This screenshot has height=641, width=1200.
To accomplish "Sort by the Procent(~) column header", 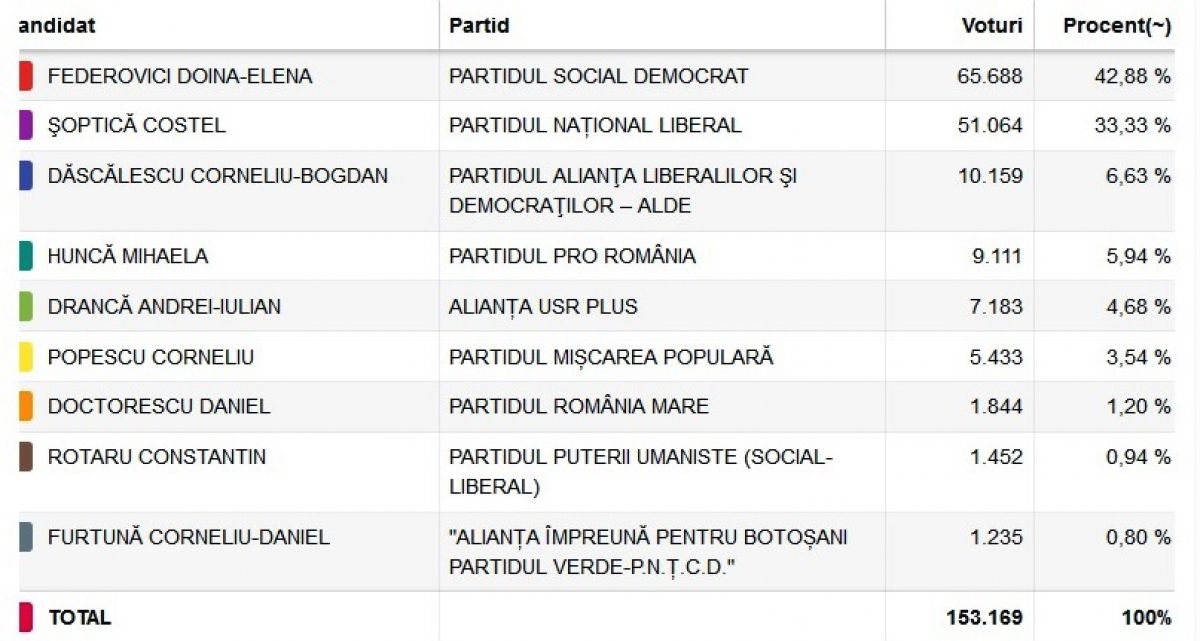I will click(1116, 26).
